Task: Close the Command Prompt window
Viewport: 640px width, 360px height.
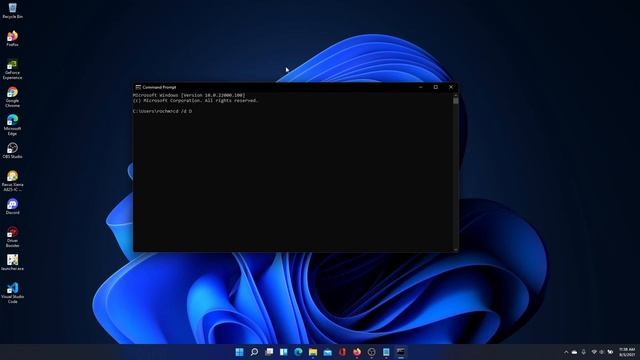Action: tap(451, 87)
